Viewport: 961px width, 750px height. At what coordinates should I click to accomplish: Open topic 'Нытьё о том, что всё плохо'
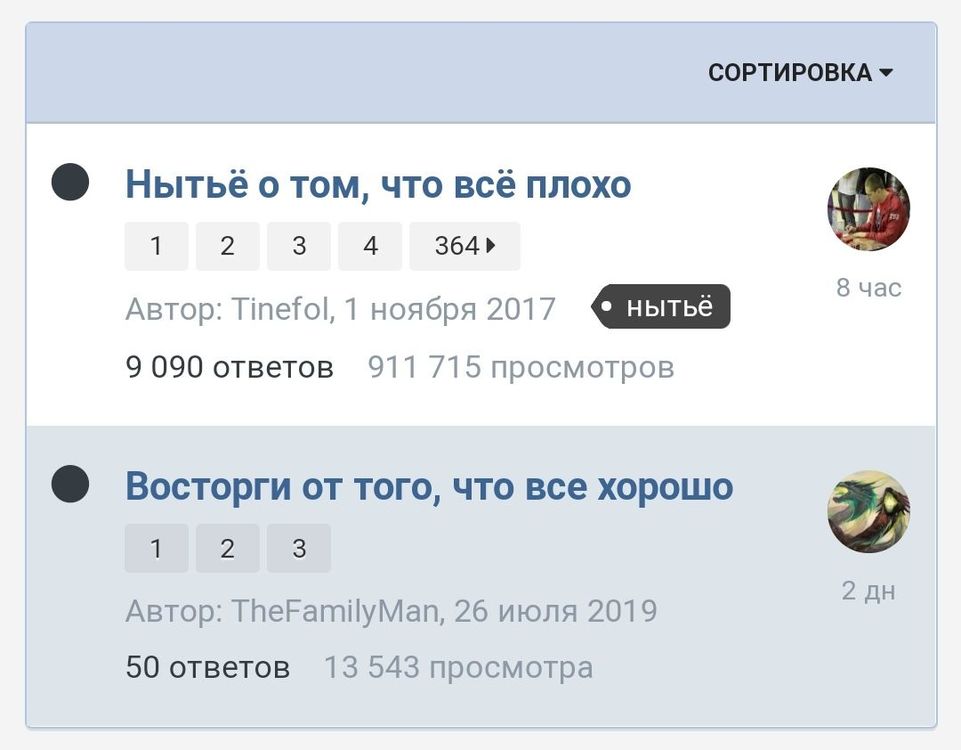click(378, 185)
